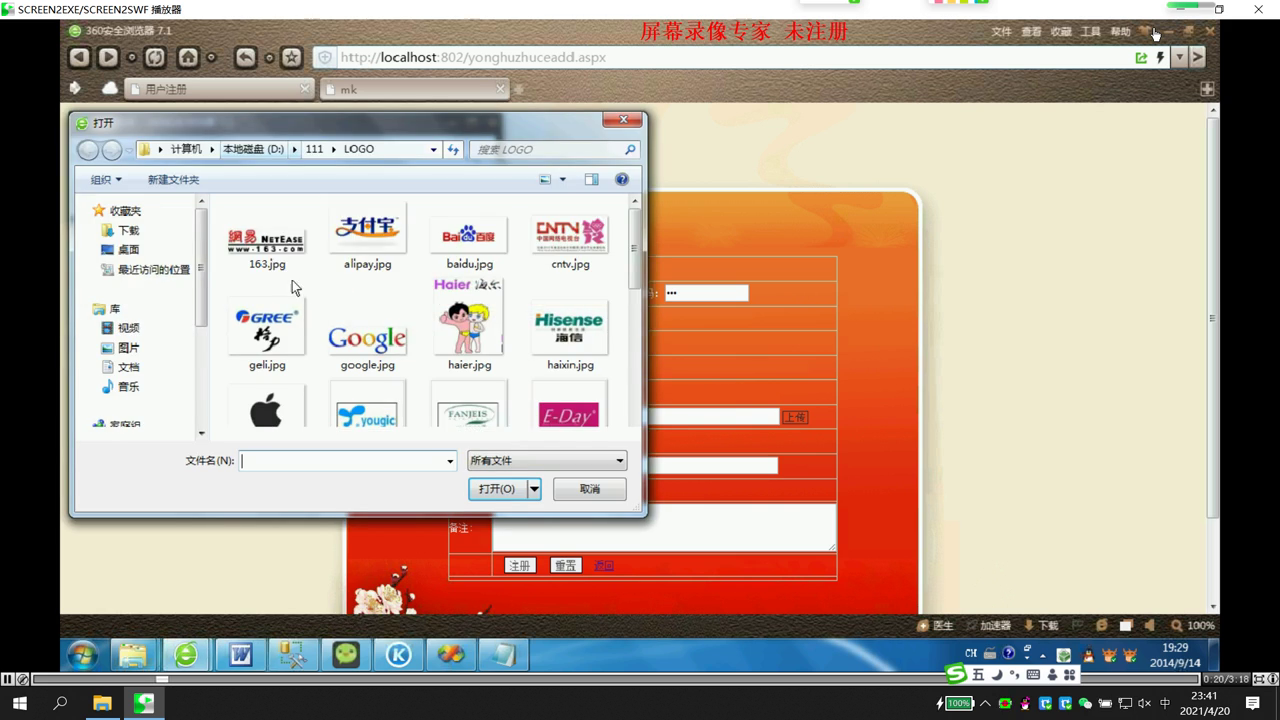Image resolution: width=1280 pixels, height=720 pixels.
Task: Reload the page with the refresh icon
Action: 155,57
